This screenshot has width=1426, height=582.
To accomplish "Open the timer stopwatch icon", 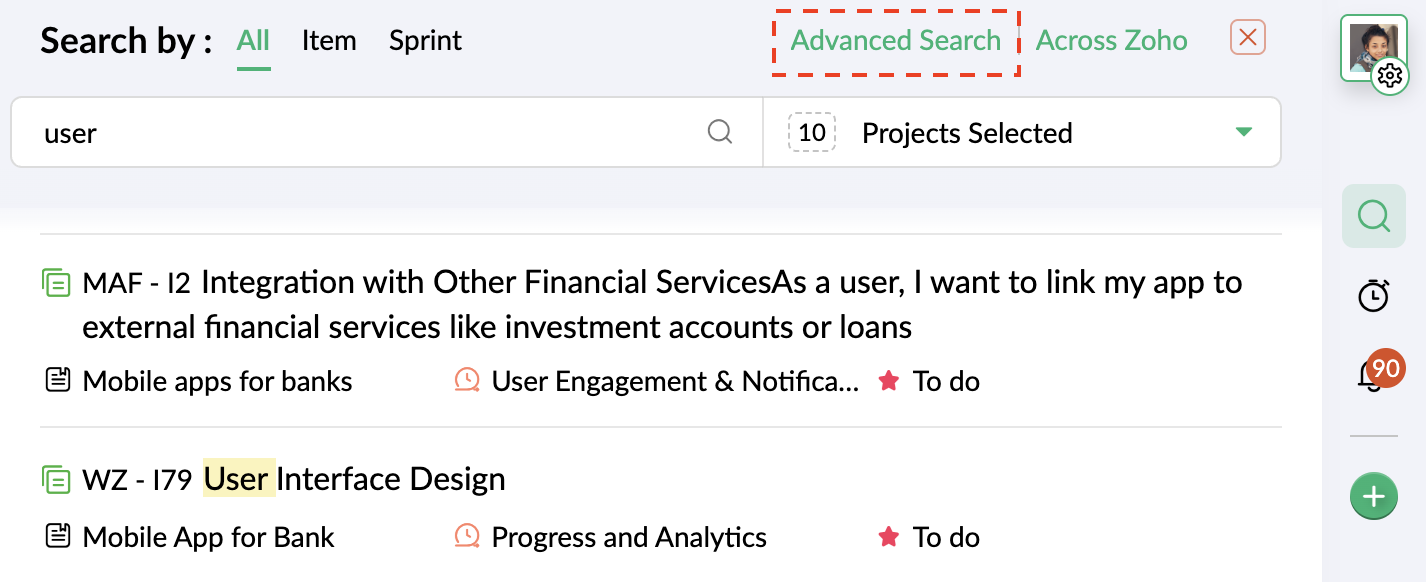I will 1374,295.
